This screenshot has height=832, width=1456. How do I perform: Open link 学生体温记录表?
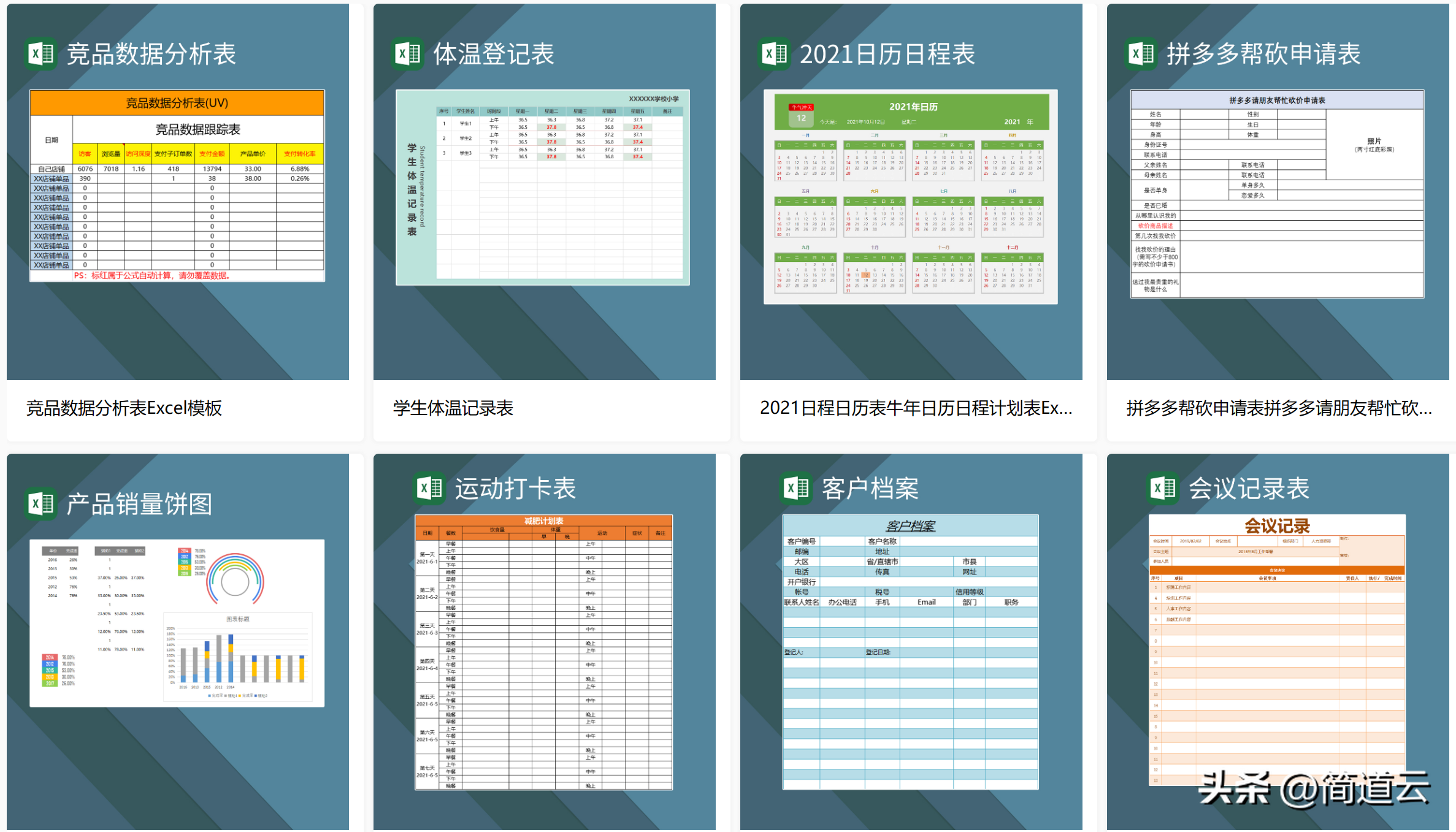453,408
